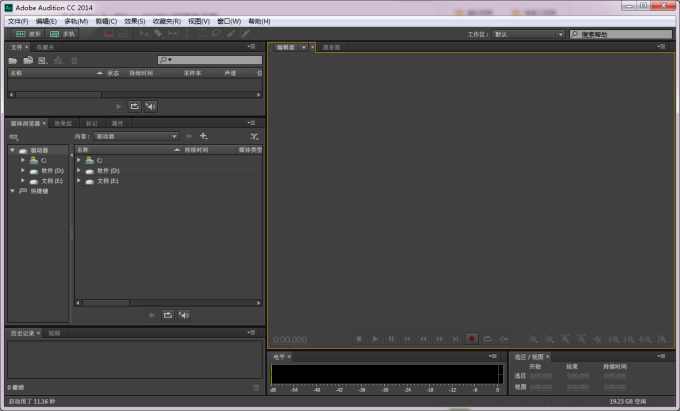Switch to the 收藏夹 tab
Screen dimensions: 680x411
[45, 47]
